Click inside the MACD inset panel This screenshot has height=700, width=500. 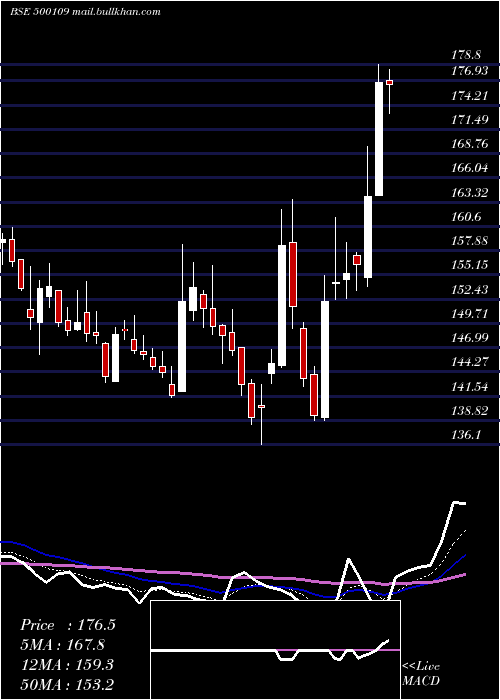(x=275, y=650)
